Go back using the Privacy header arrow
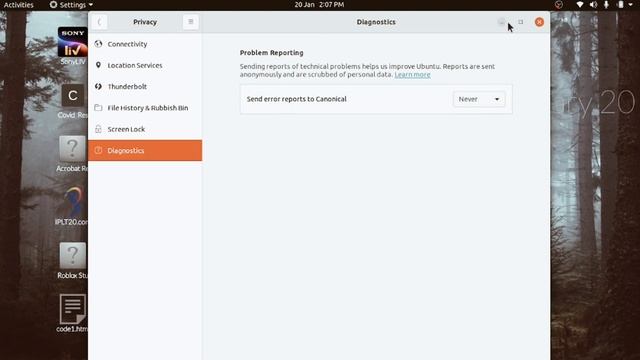640x360 pixels. pos(99,22)
